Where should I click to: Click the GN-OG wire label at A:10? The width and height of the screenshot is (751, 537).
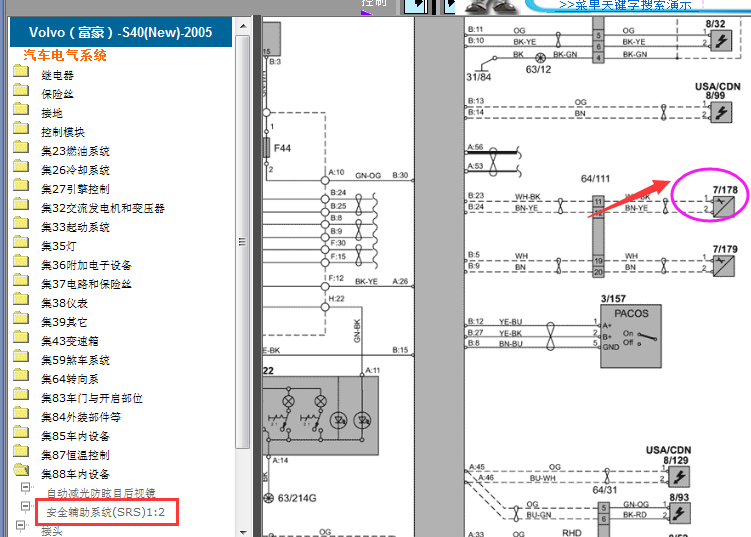[x=368, y=176]
